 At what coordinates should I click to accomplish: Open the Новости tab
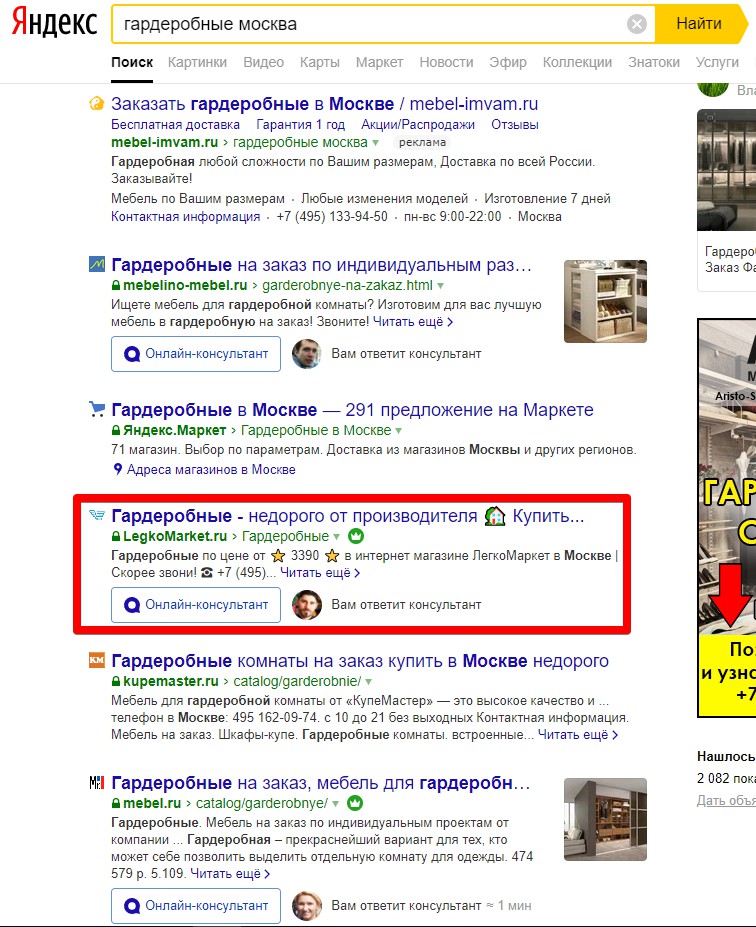[x=446, y=62]
